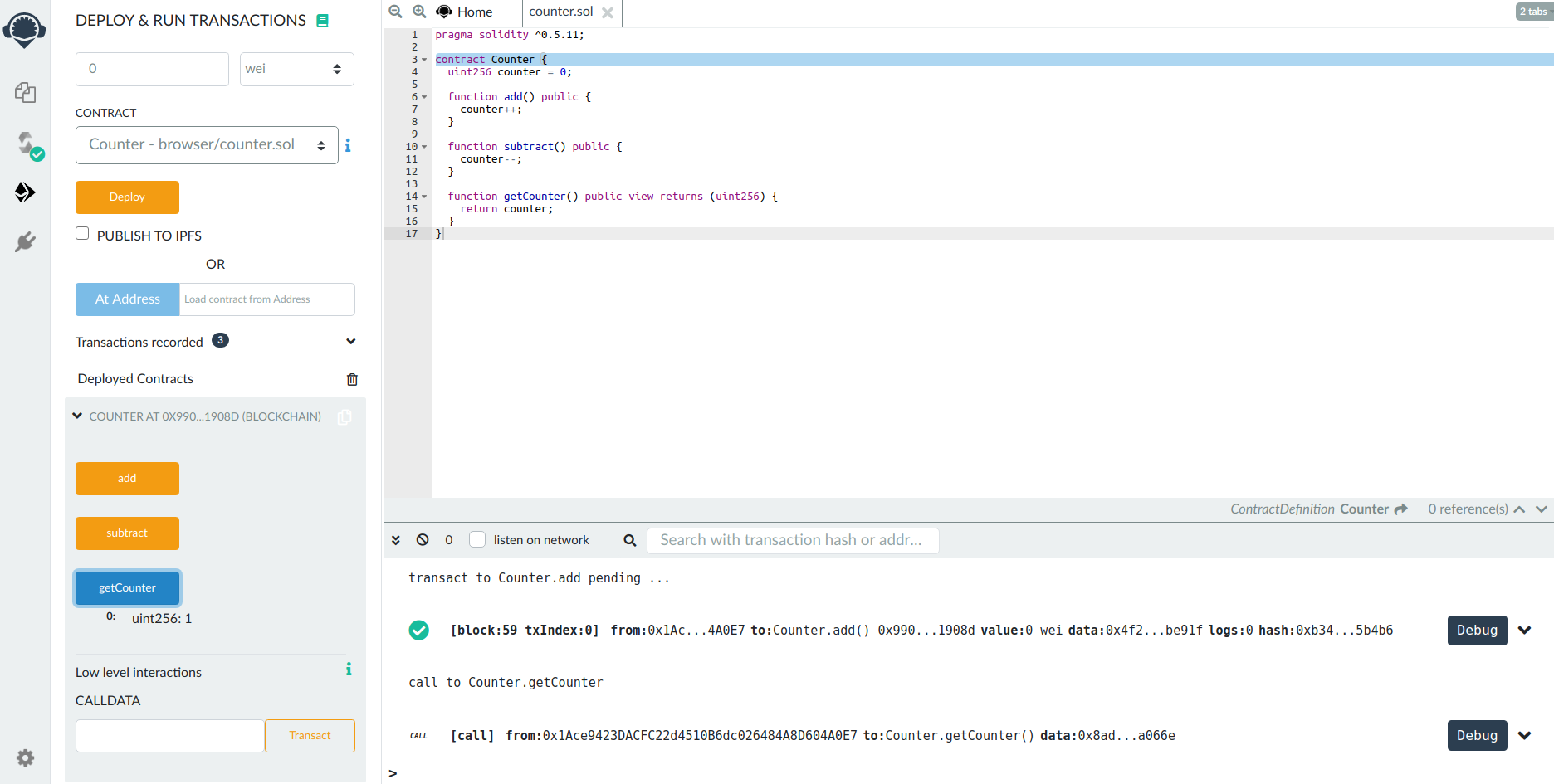
Task: Copy the deployed Counter contract address
Action: point(345,416)
